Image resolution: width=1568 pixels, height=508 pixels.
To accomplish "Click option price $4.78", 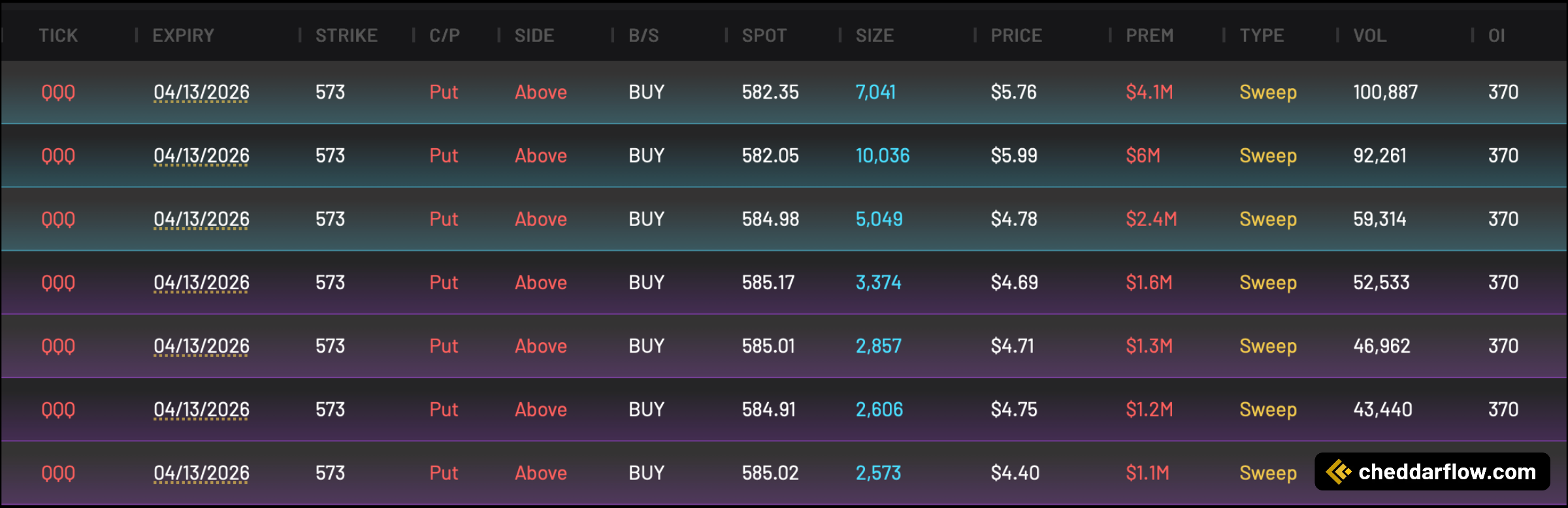I will [1014, 219].
